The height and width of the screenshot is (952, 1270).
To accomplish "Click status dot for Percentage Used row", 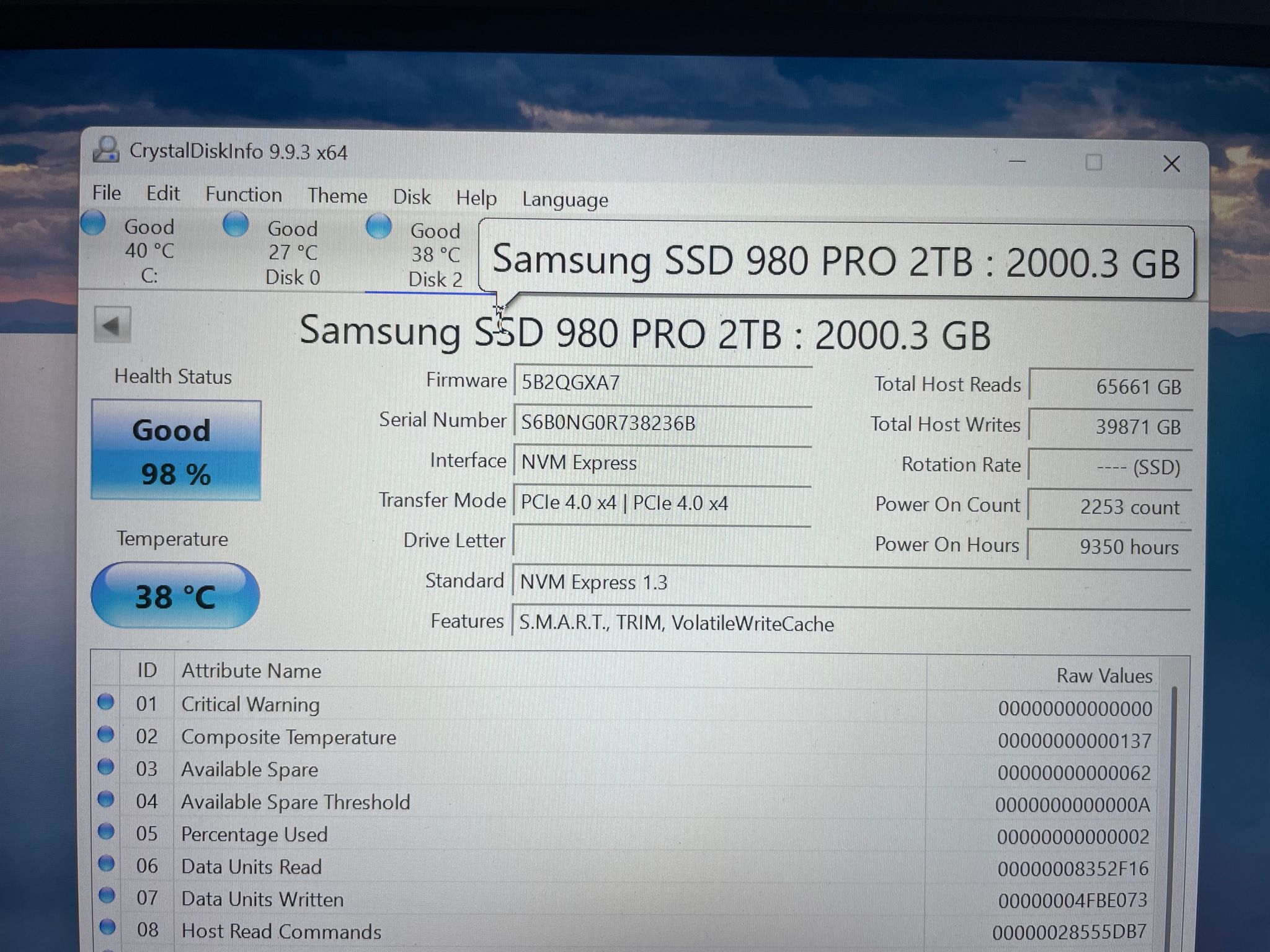I will tap(107, 831).
